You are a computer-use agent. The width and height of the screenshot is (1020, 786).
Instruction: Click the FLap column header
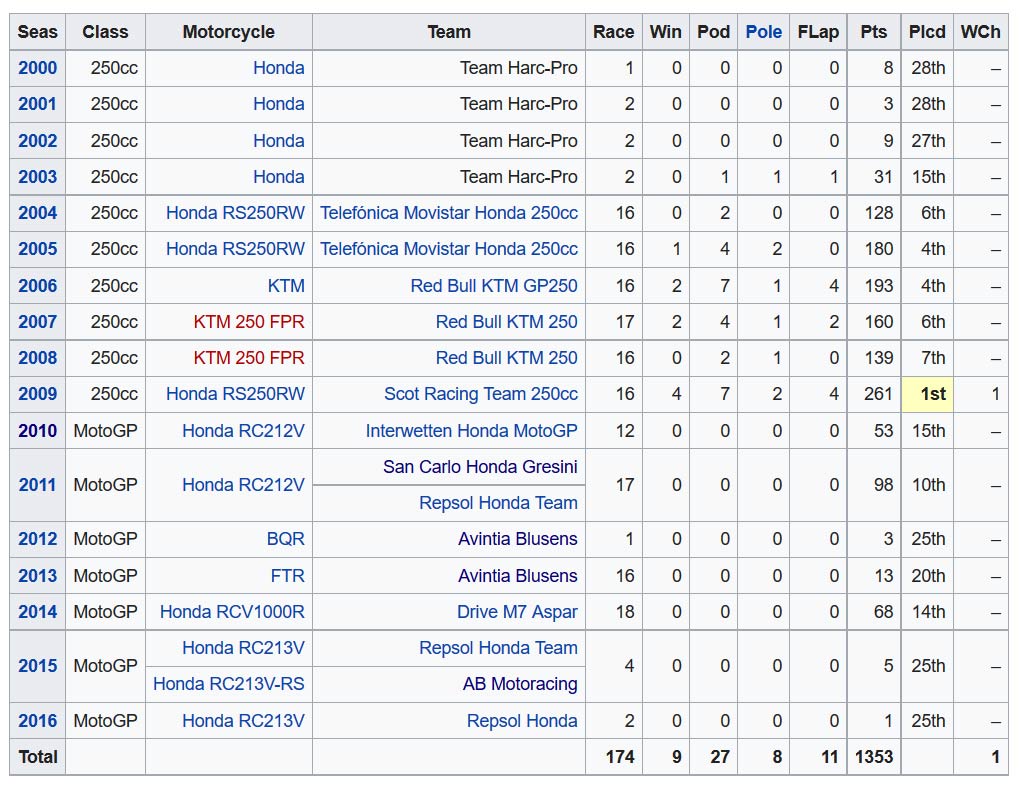818,32
